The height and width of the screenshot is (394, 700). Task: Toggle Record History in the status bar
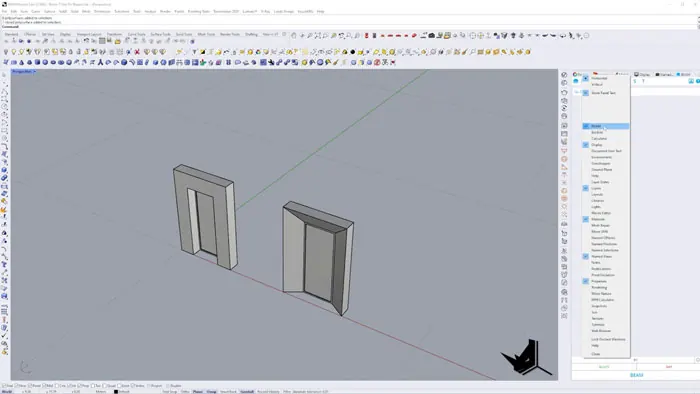(268, 392)
